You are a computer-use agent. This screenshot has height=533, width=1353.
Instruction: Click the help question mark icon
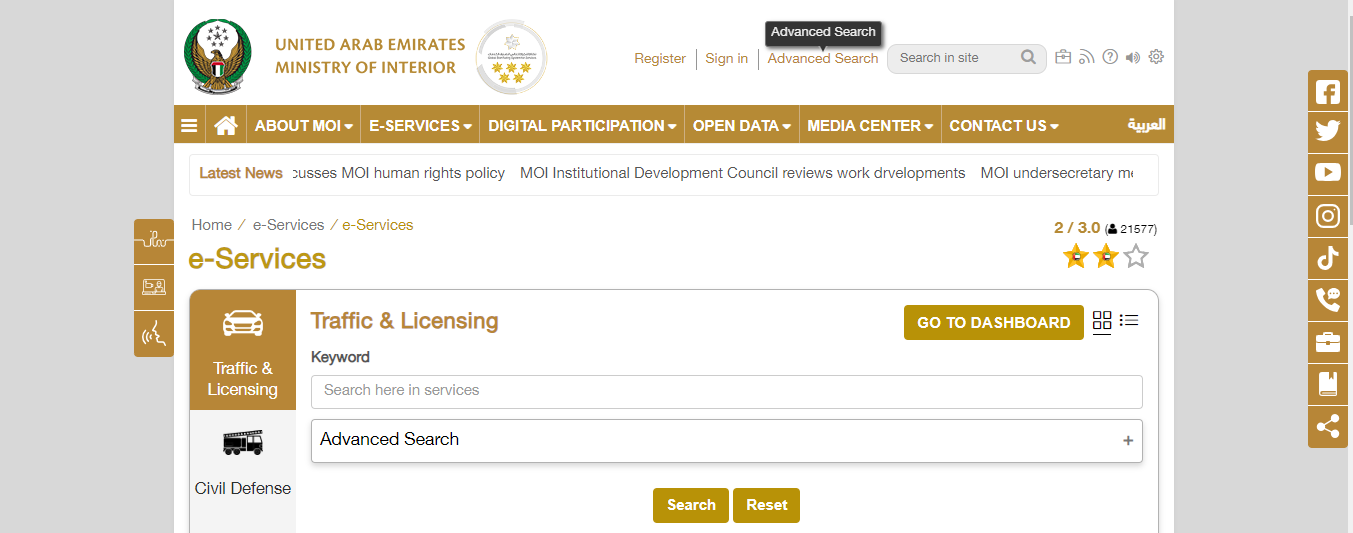tap(1109, 58)
